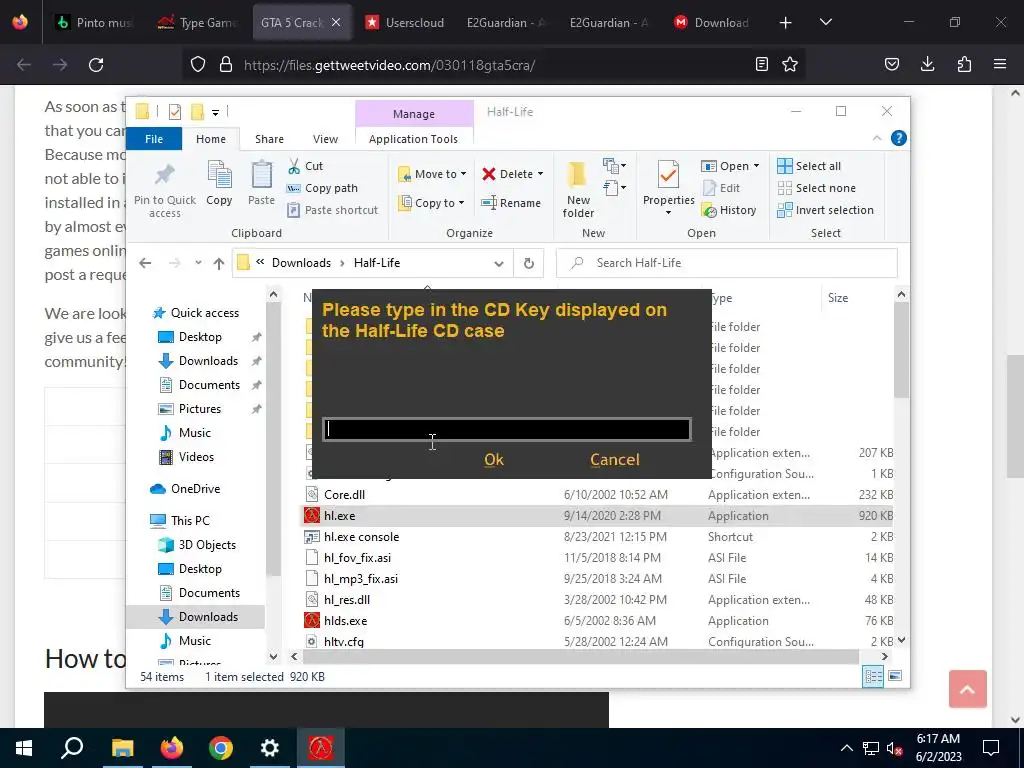Open the Windows Start menu
The image size is (1024, 768).
[24, 748]
